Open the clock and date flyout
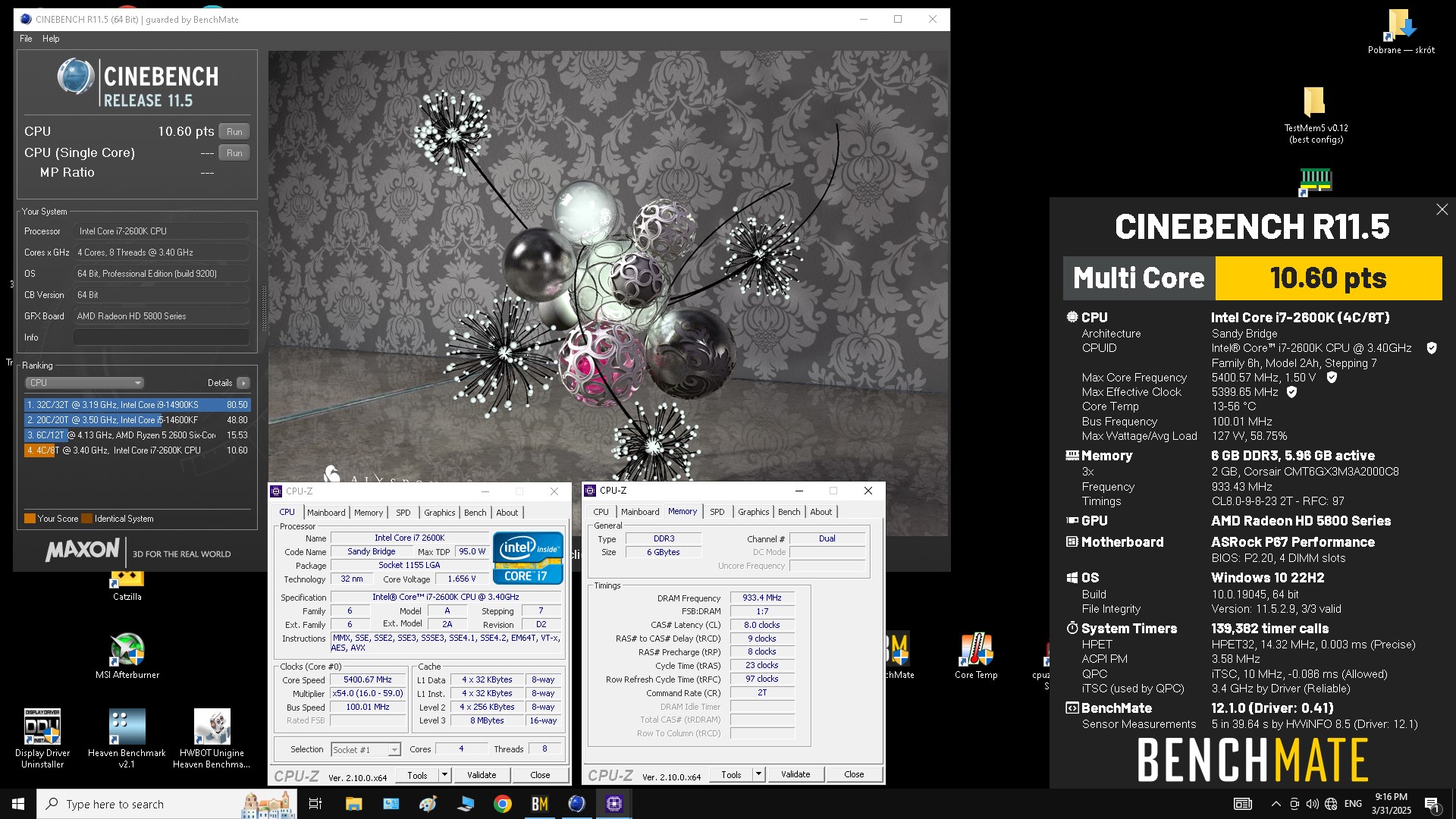This screenshot has width=1456, height=819. (1392, 804)
